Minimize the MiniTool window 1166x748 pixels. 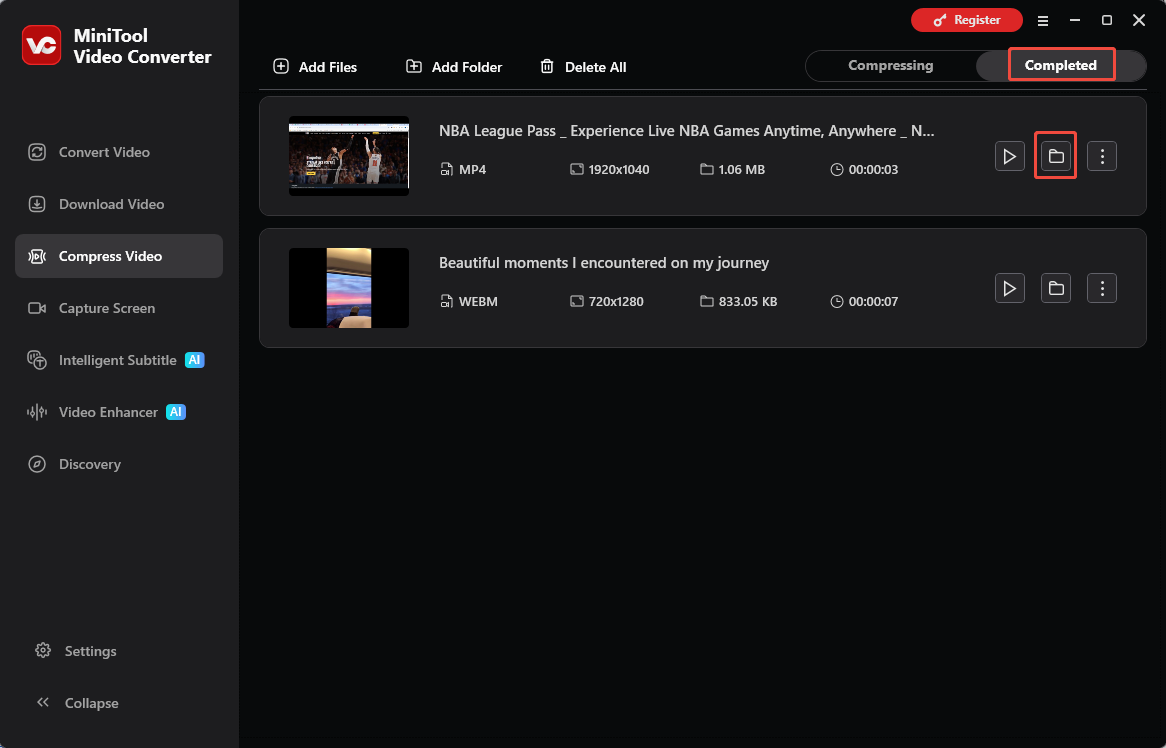pyautogui.click(x=1075, y=21)
